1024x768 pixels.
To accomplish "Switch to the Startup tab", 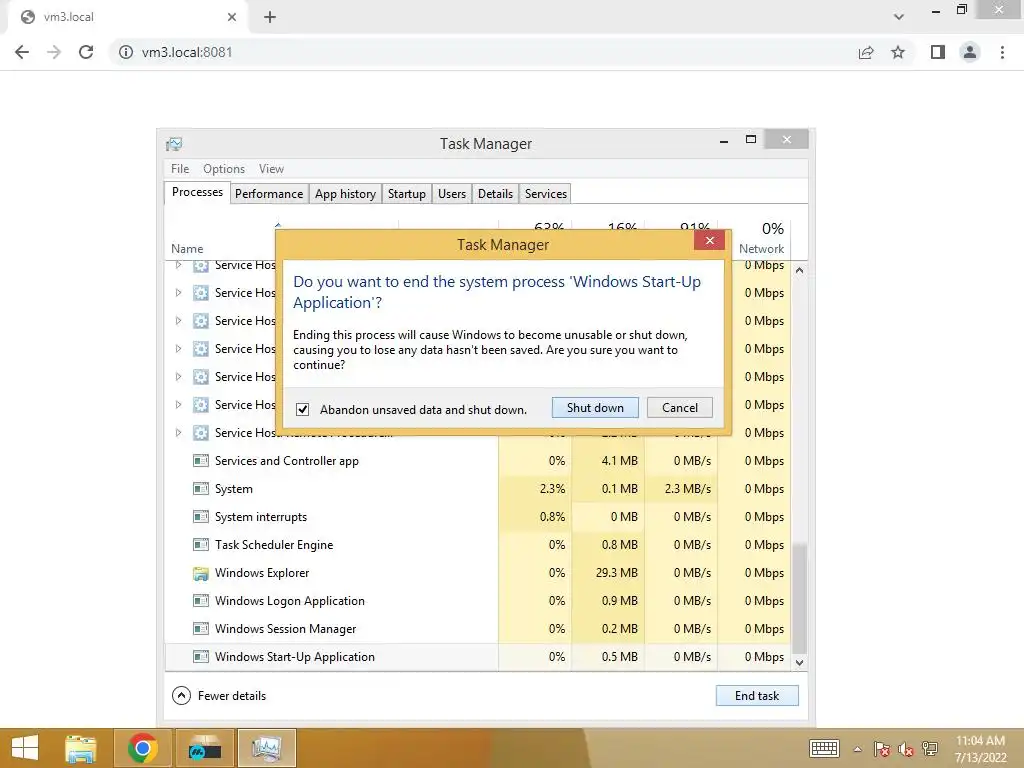I will 406,194.
